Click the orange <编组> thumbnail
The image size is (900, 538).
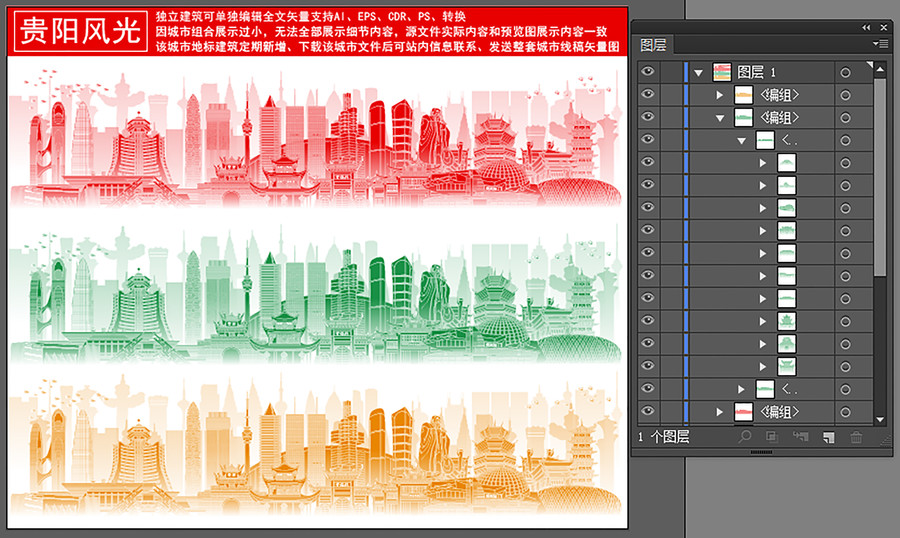(743, 95)
